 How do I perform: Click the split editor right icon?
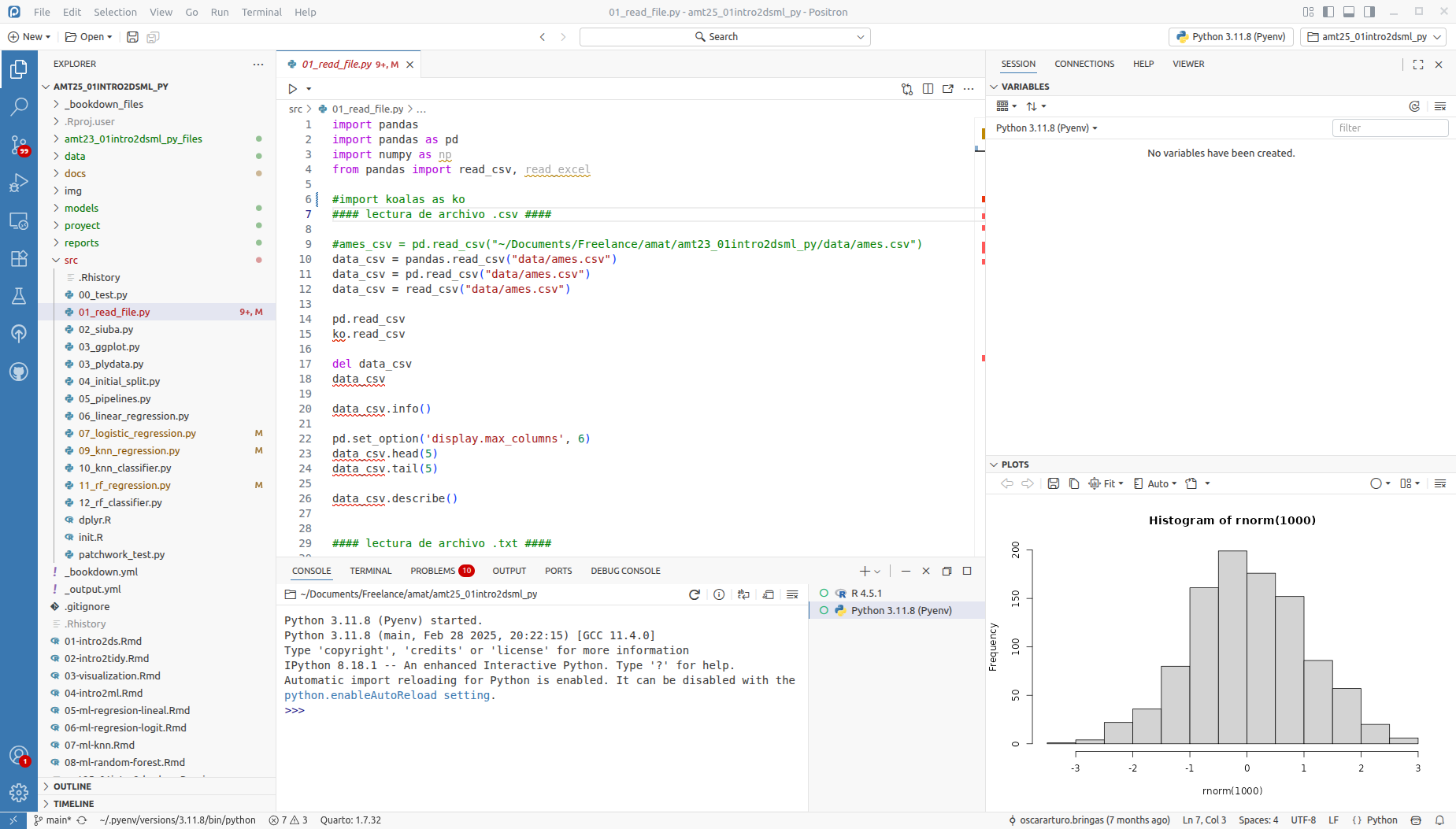(x=928, y=89)
